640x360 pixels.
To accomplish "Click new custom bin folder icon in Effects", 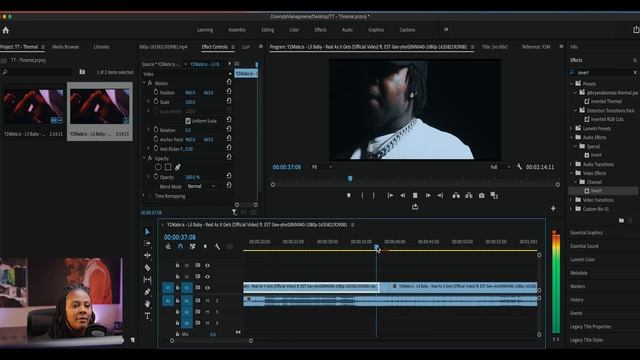I will 621,220.
